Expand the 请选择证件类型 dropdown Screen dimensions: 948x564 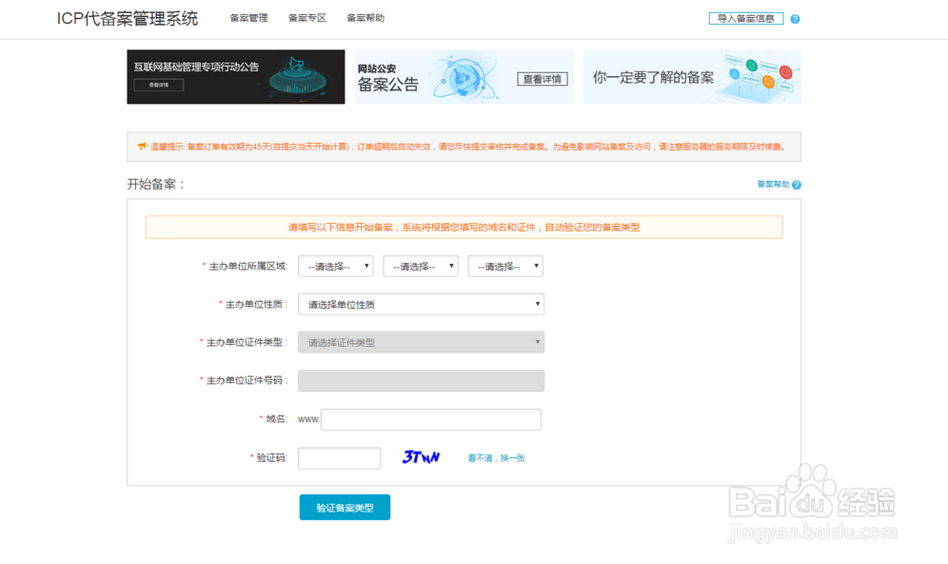[421, 342]
